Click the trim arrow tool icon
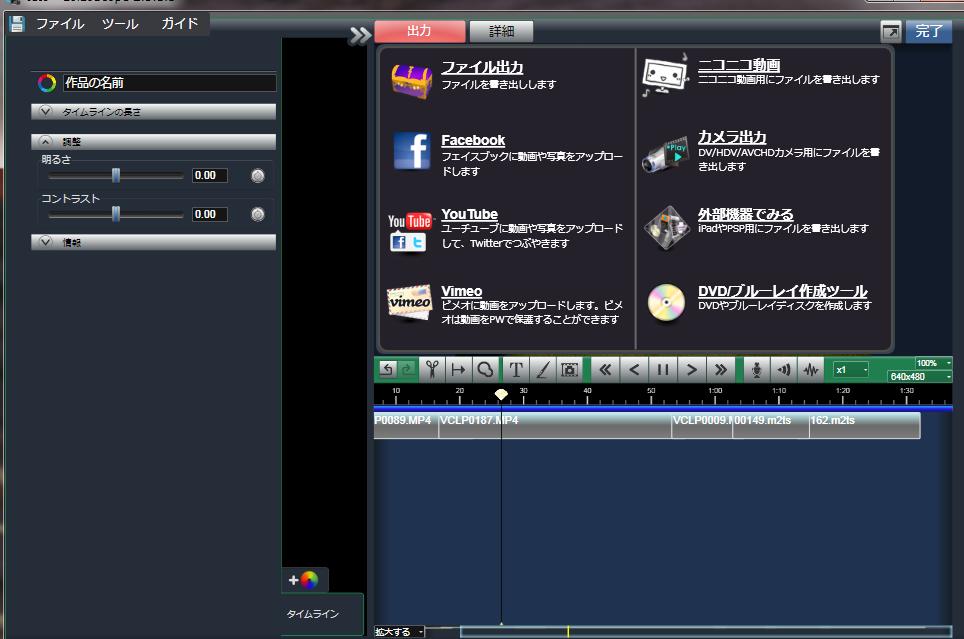Screen dimensions: 964x639 click(x=458, y=370)
